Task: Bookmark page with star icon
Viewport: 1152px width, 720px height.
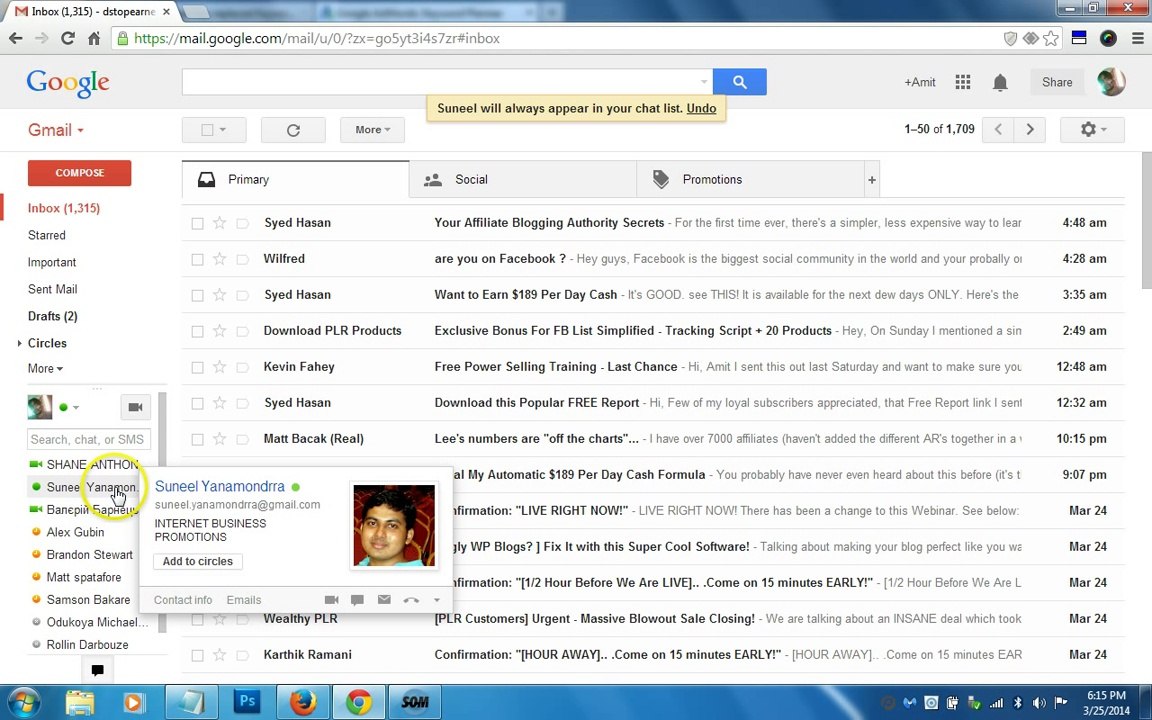Action: 1051,38
